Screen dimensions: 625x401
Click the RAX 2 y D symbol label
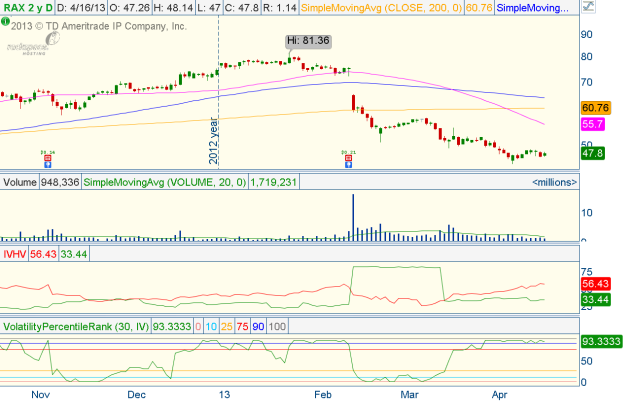[x=28, y=8]
